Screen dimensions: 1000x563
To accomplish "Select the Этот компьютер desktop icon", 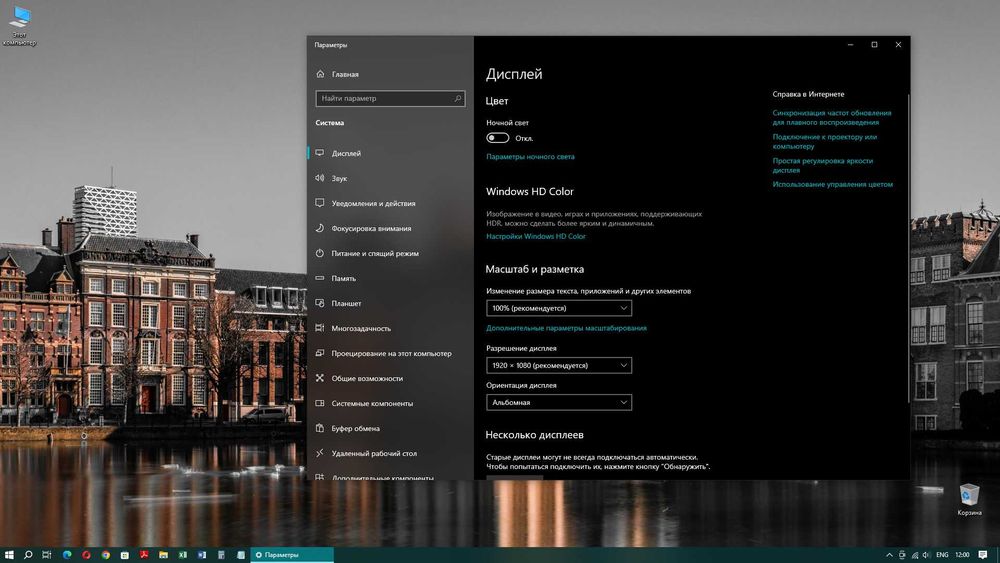I will (20, 26).
